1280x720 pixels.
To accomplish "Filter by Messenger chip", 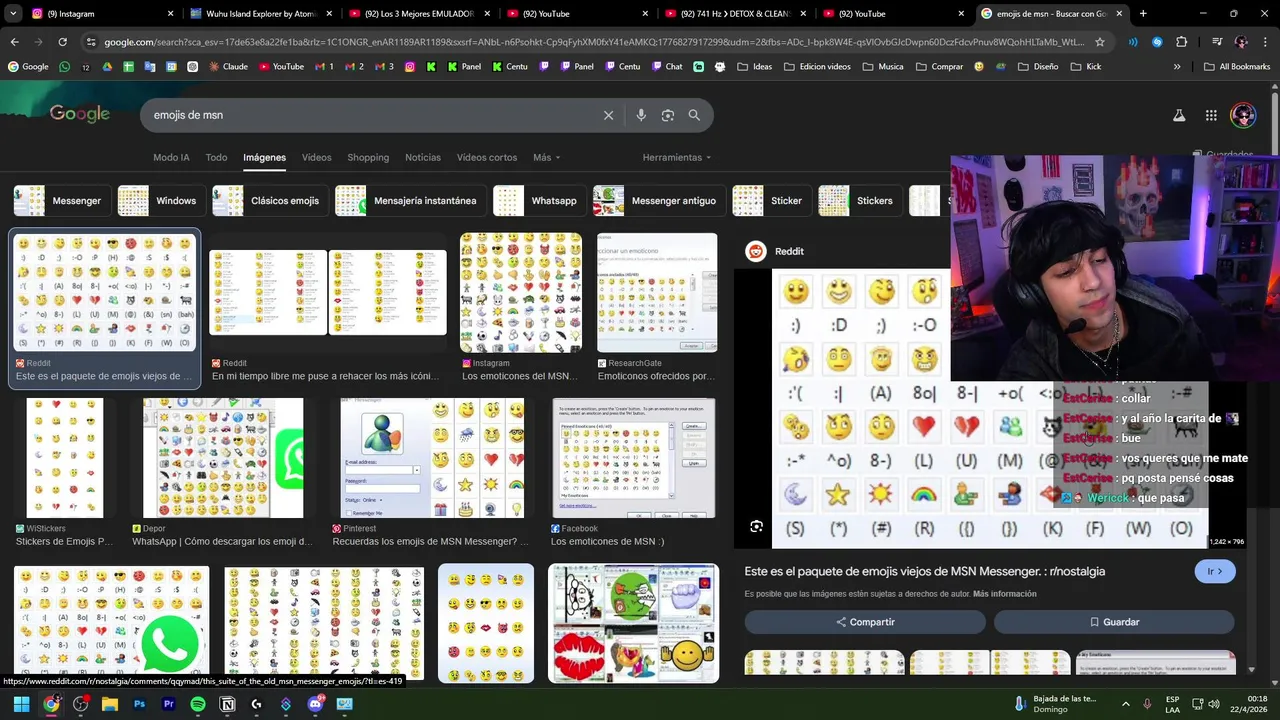I will tap(60, 200).
